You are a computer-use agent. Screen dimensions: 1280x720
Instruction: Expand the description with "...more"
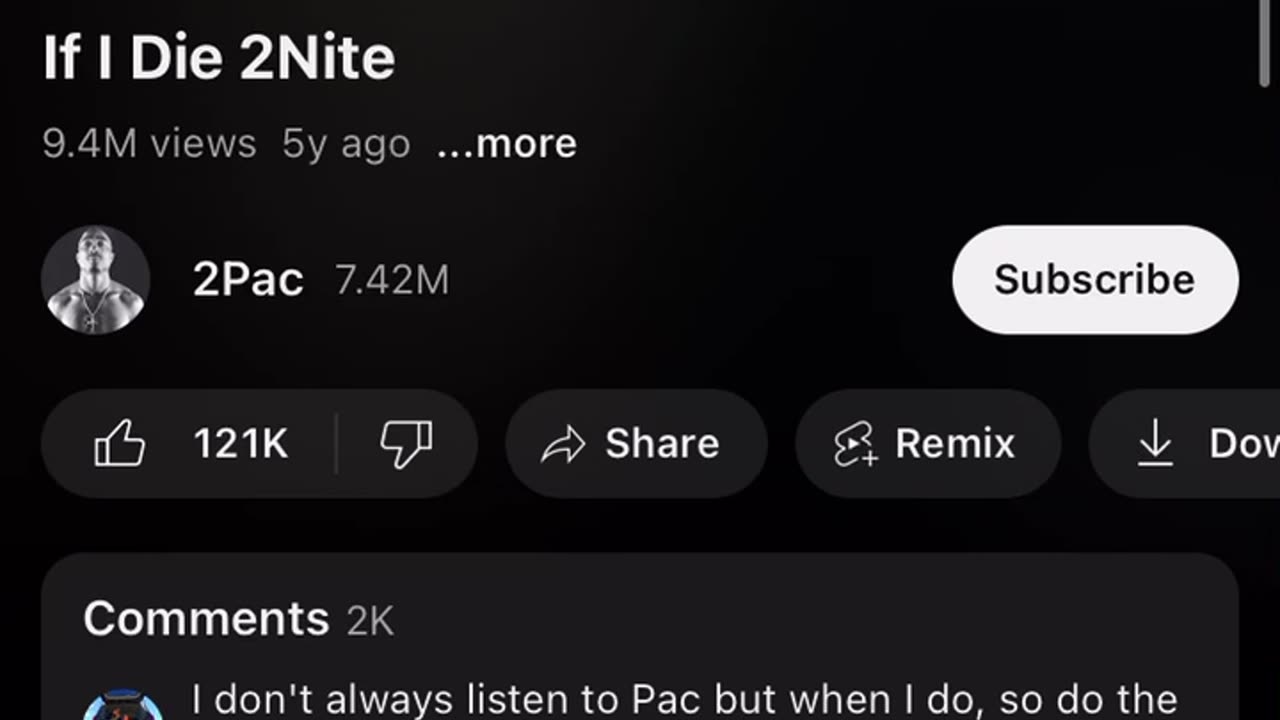pos(507,144)
